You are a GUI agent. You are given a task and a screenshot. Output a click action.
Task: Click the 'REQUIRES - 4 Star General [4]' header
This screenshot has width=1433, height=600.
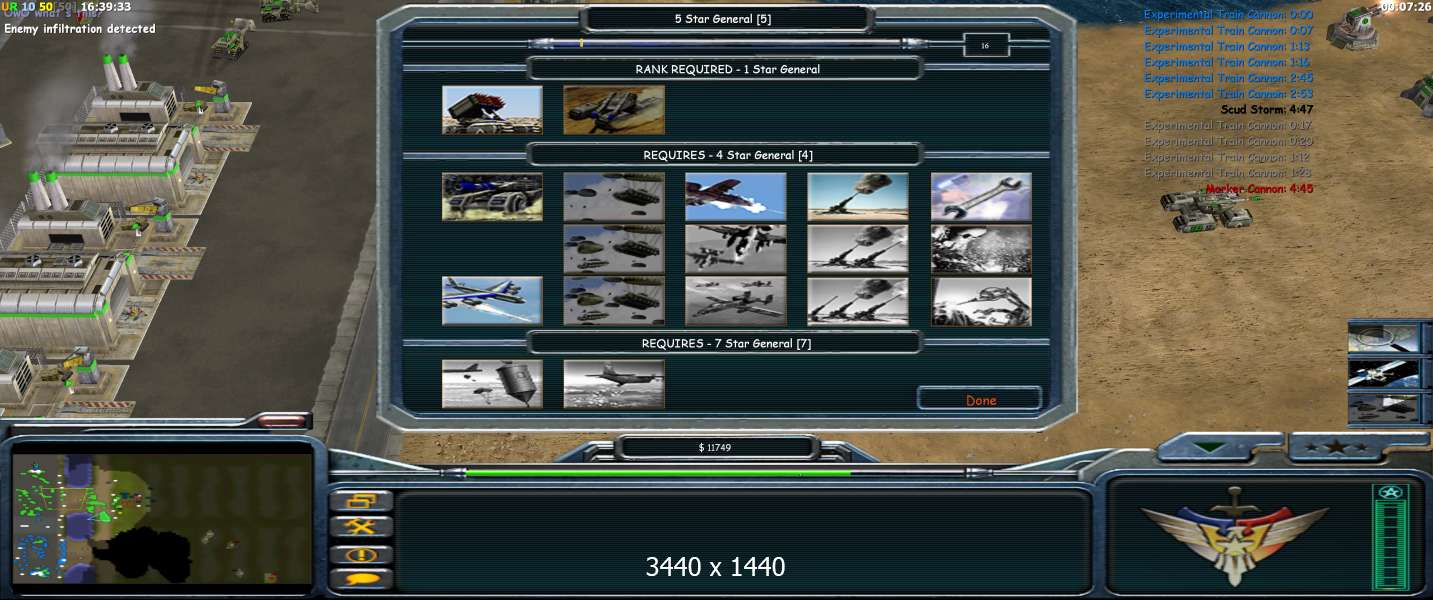[727, 155]
